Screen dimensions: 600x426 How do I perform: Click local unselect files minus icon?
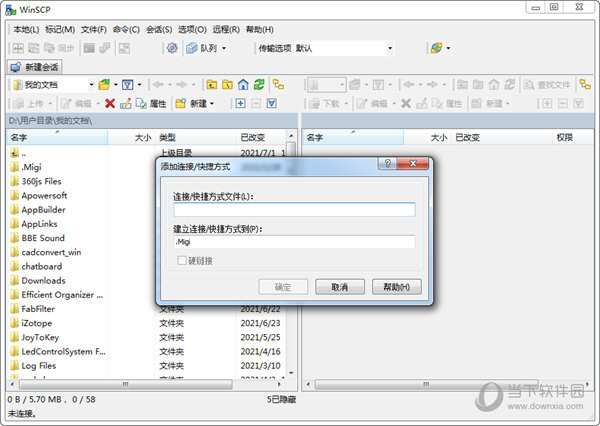[x=256, y=103]
